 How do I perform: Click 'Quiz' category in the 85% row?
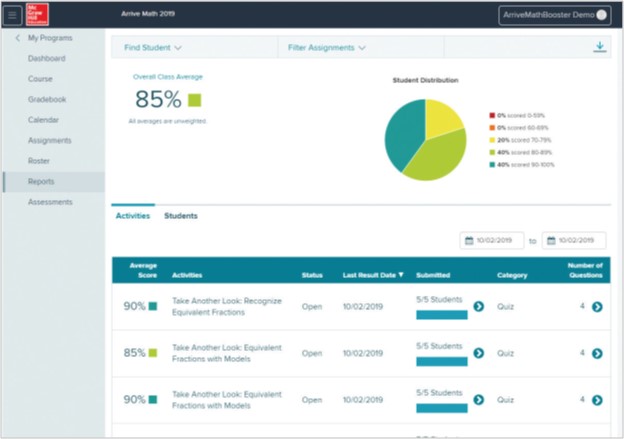tap(505, 353)
